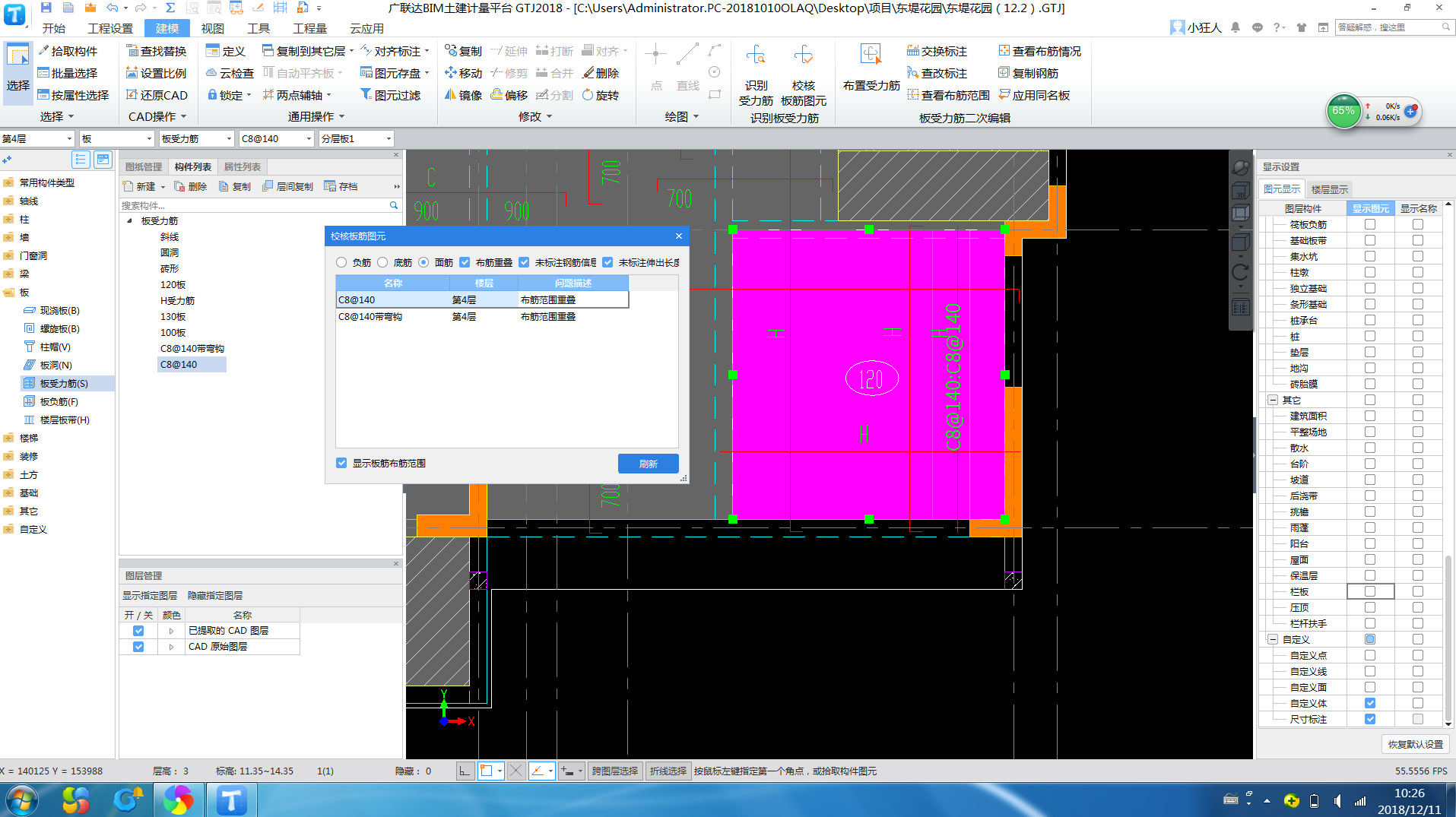Select the 旋转 rotate tool

[601, 95]
